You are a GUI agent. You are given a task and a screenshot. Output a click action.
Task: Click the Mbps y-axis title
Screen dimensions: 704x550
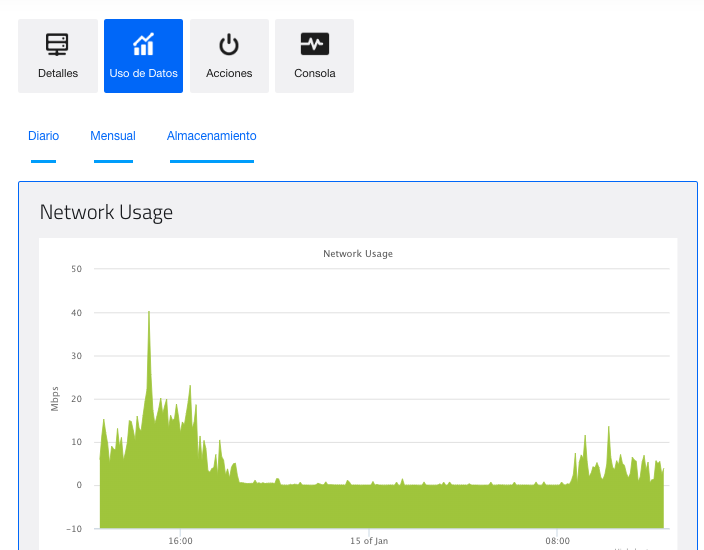pos(55,398)
